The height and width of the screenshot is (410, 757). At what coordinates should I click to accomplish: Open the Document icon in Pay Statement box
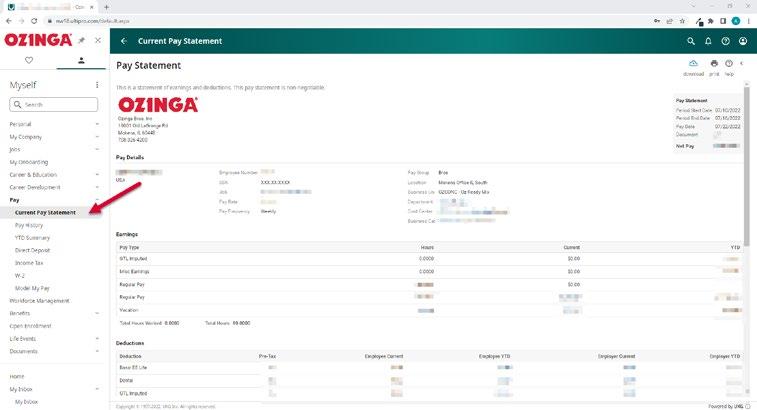coord(717,135)
